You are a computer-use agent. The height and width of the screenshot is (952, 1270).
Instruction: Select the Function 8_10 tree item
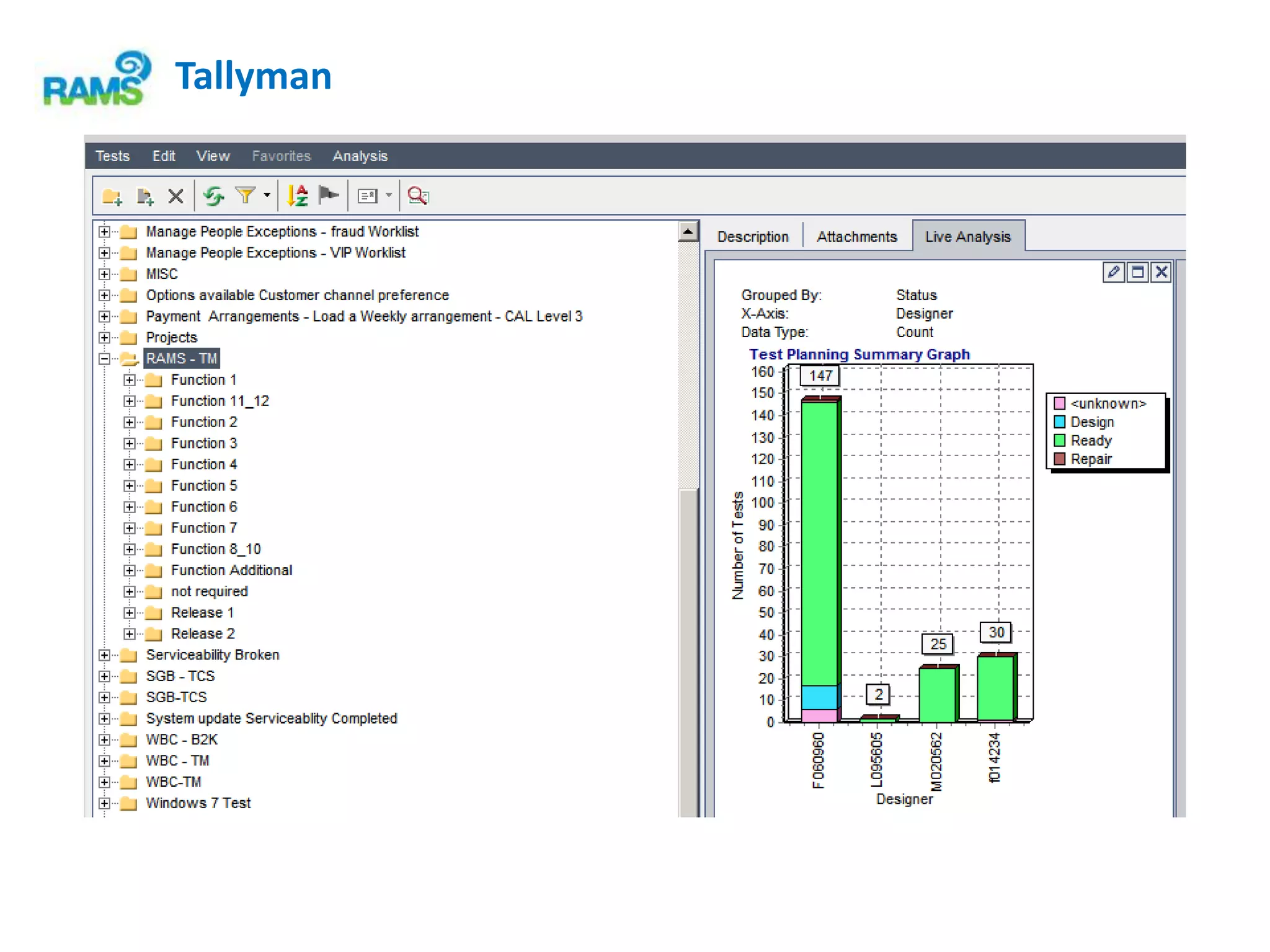216,550
